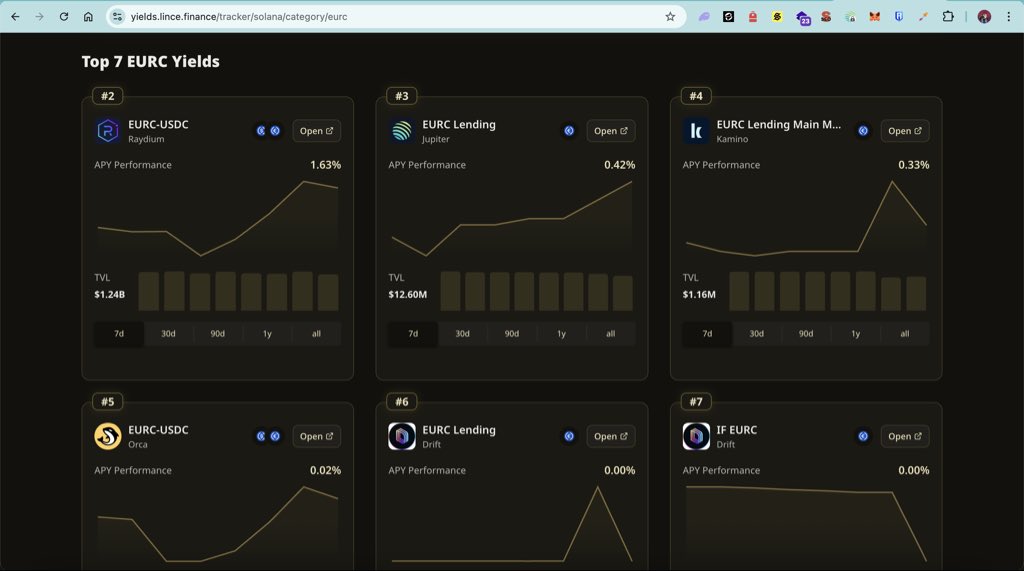Open the Raydium EURC-USDC pool
Screen dimensions: 1024x571
pos(316,131)
